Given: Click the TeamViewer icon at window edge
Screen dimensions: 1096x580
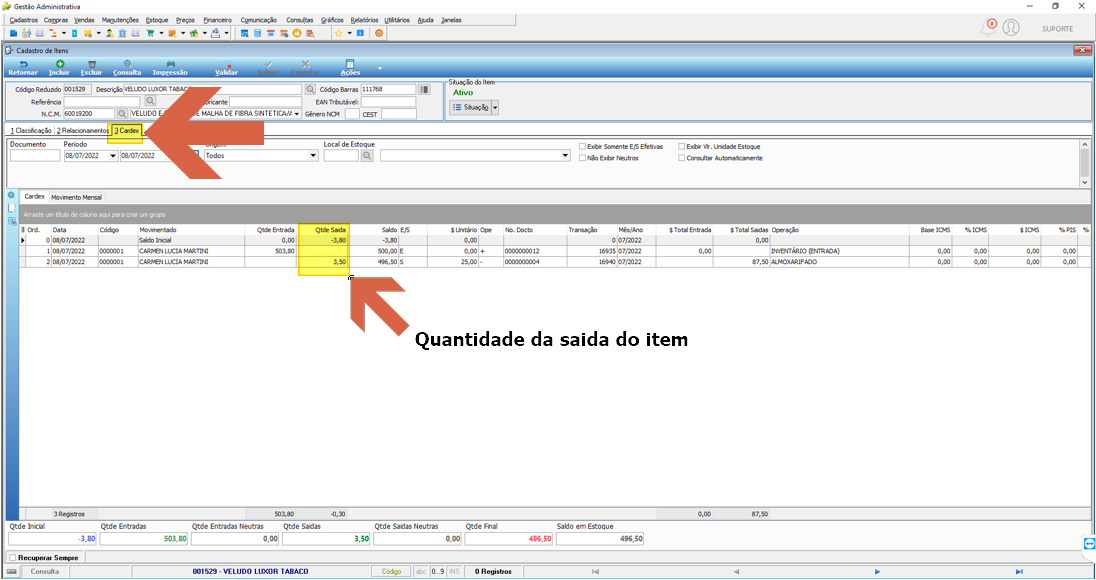Looking at the screenshot, I should tap(1089, 544).
